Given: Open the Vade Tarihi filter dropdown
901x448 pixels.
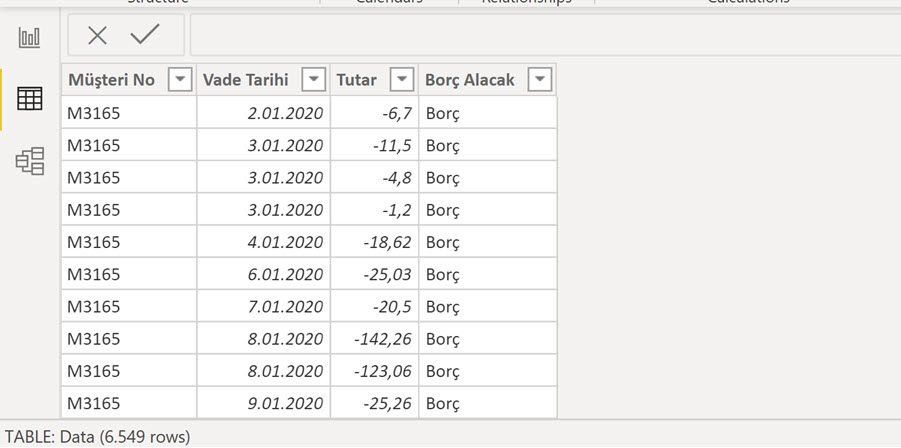Looking at the screenshot, I should (x=314, y=80).
